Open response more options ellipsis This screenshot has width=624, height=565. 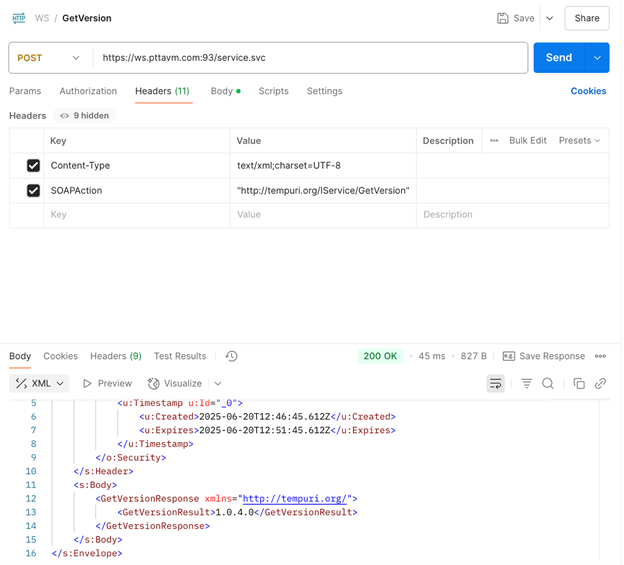600,356
